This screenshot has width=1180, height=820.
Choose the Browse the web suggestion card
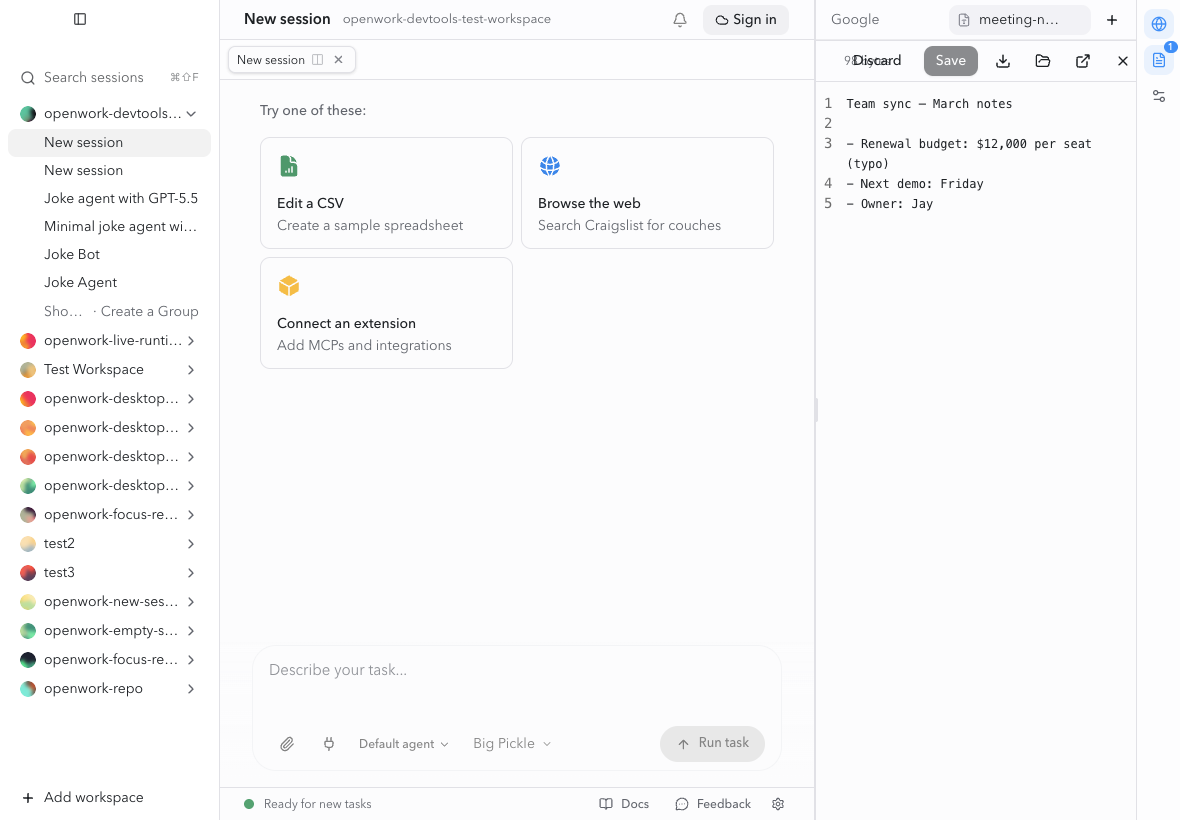coord(647,193)
